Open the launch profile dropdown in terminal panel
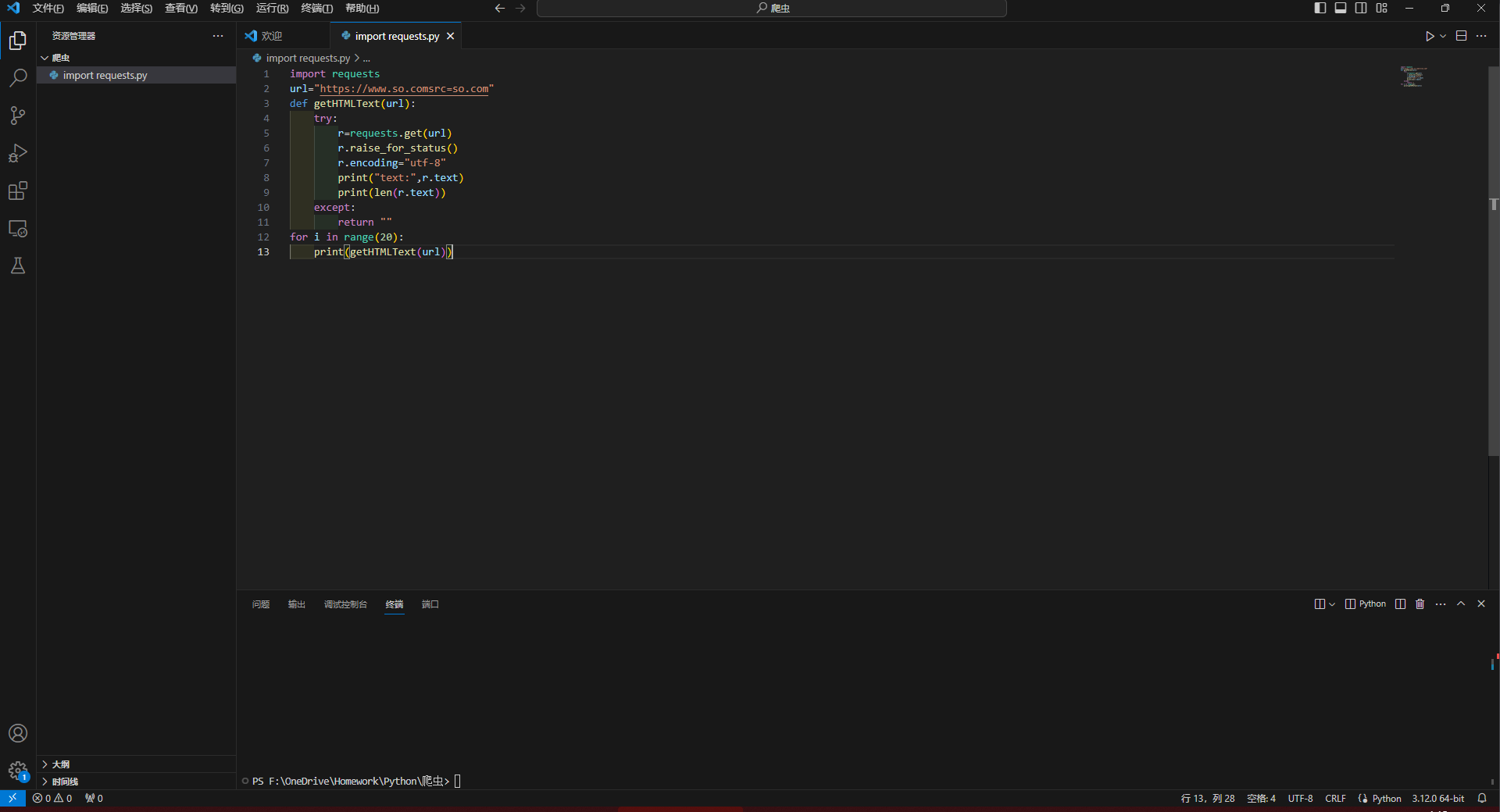This screenshot has width=1500, height=812. [x=1332, y=604]
